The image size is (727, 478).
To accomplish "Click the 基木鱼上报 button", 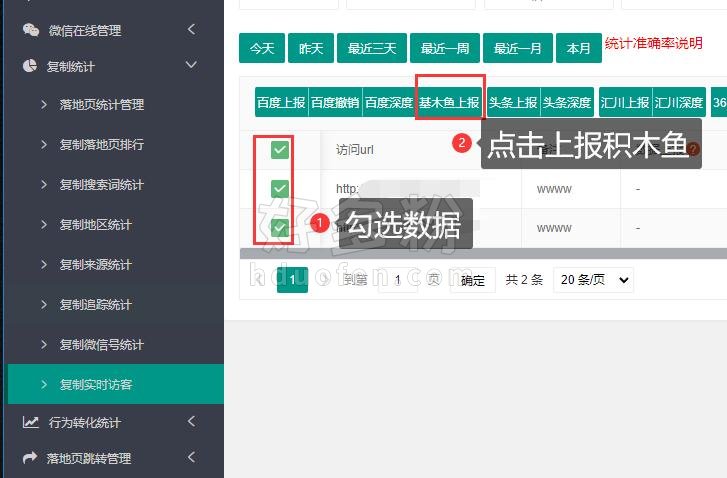I will [449, 102].
